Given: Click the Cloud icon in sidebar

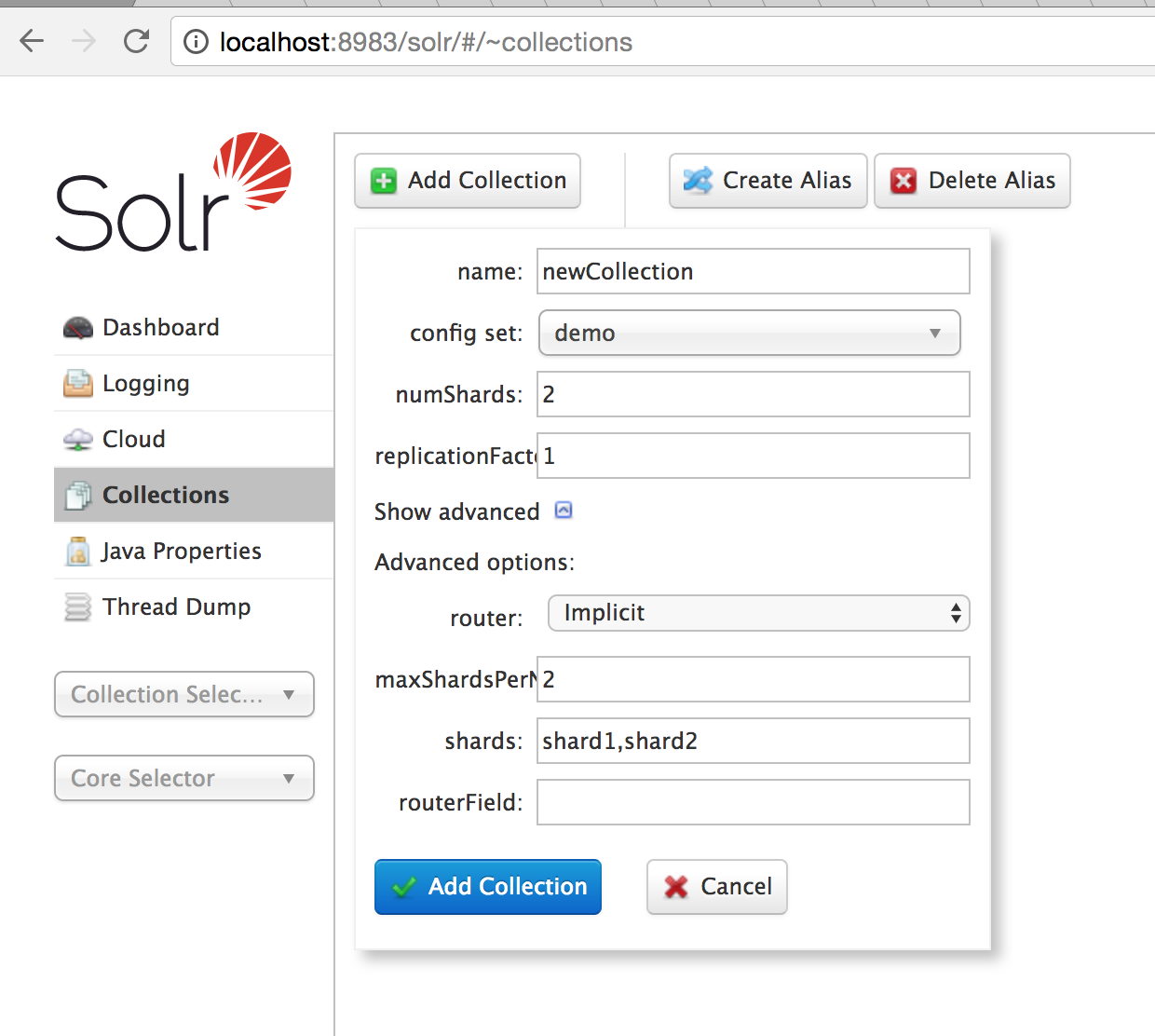Looking at the screenshot, I should point(78,440).
